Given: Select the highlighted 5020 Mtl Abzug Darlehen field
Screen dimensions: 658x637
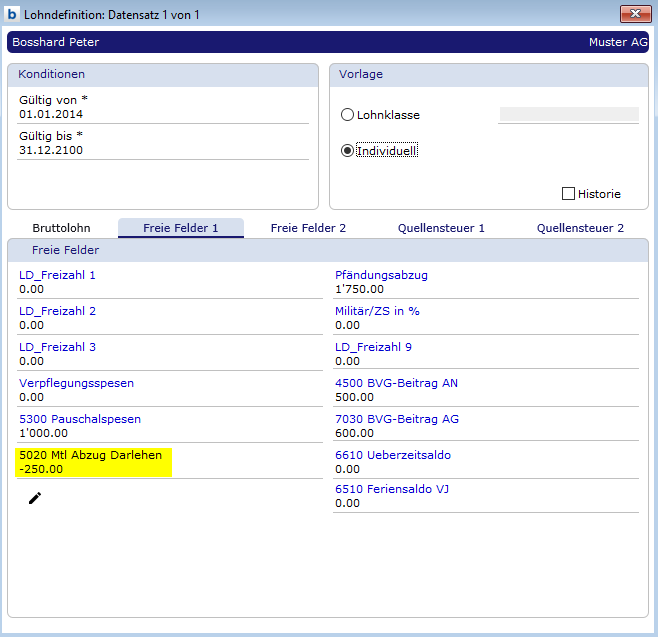Looking at the screenshot, I should pyautogui.click(x=94, y=462).
